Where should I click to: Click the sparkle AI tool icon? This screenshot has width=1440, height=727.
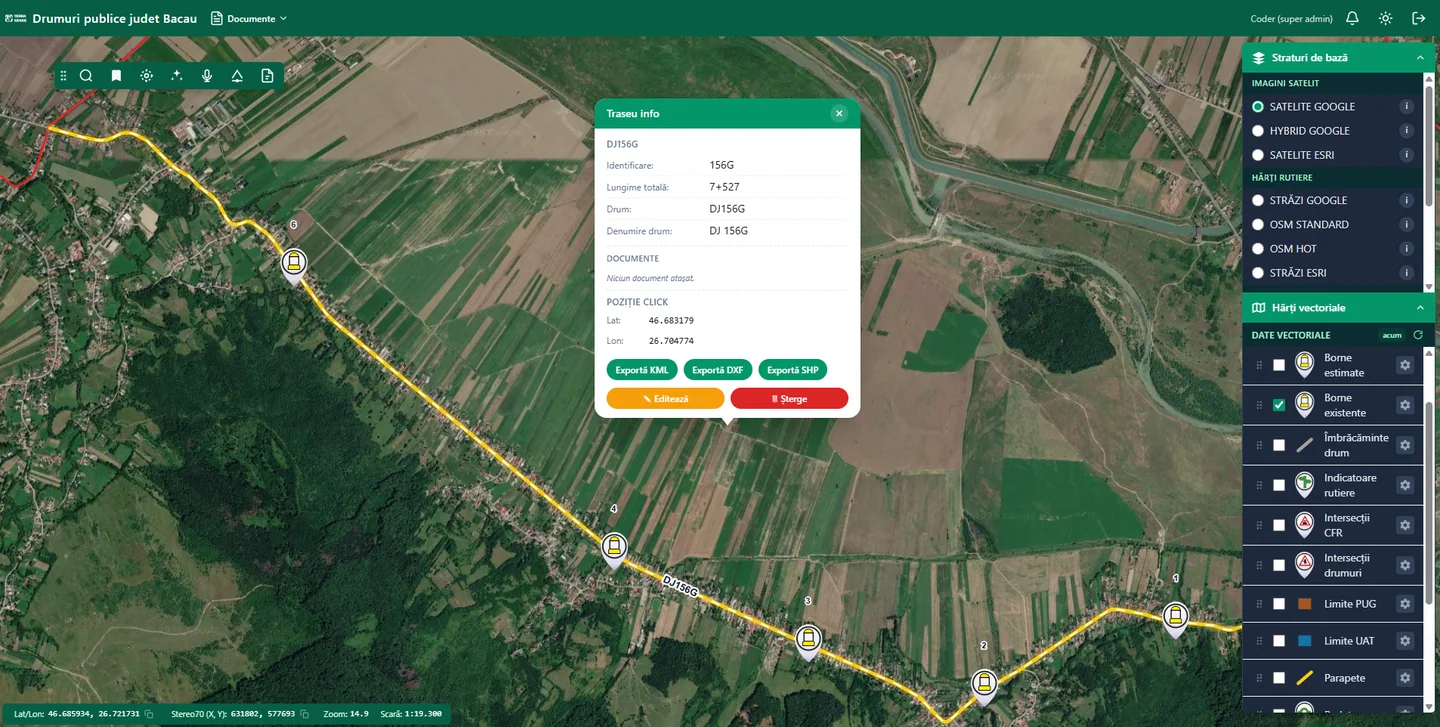click(177, 76)
